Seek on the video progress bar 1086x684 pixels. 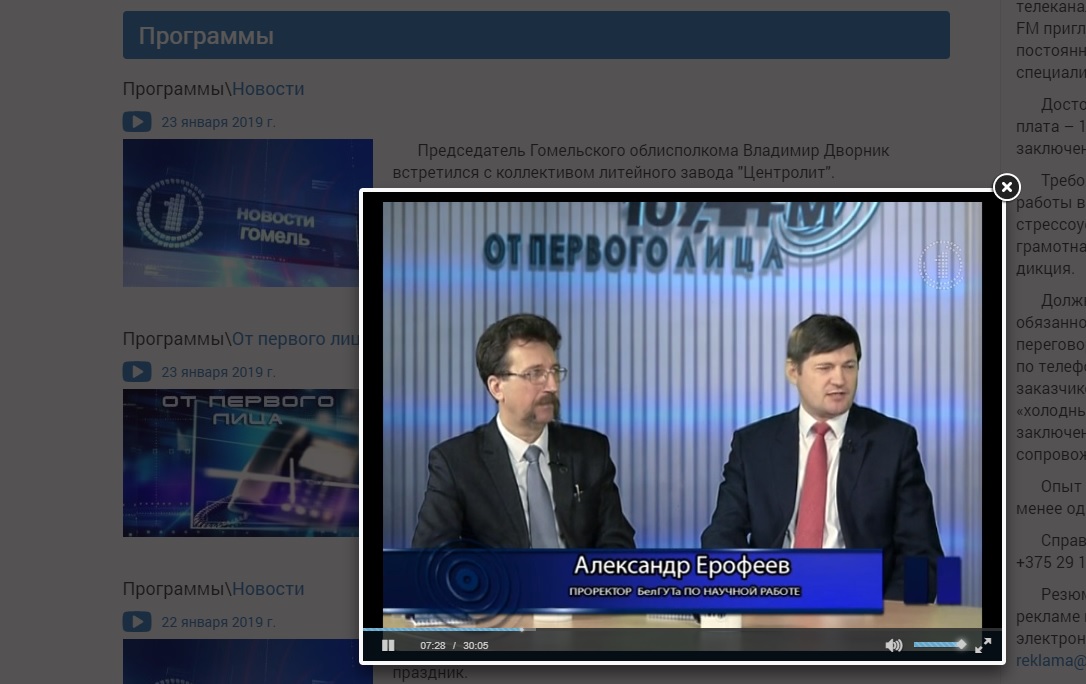(x=682, y=629)
